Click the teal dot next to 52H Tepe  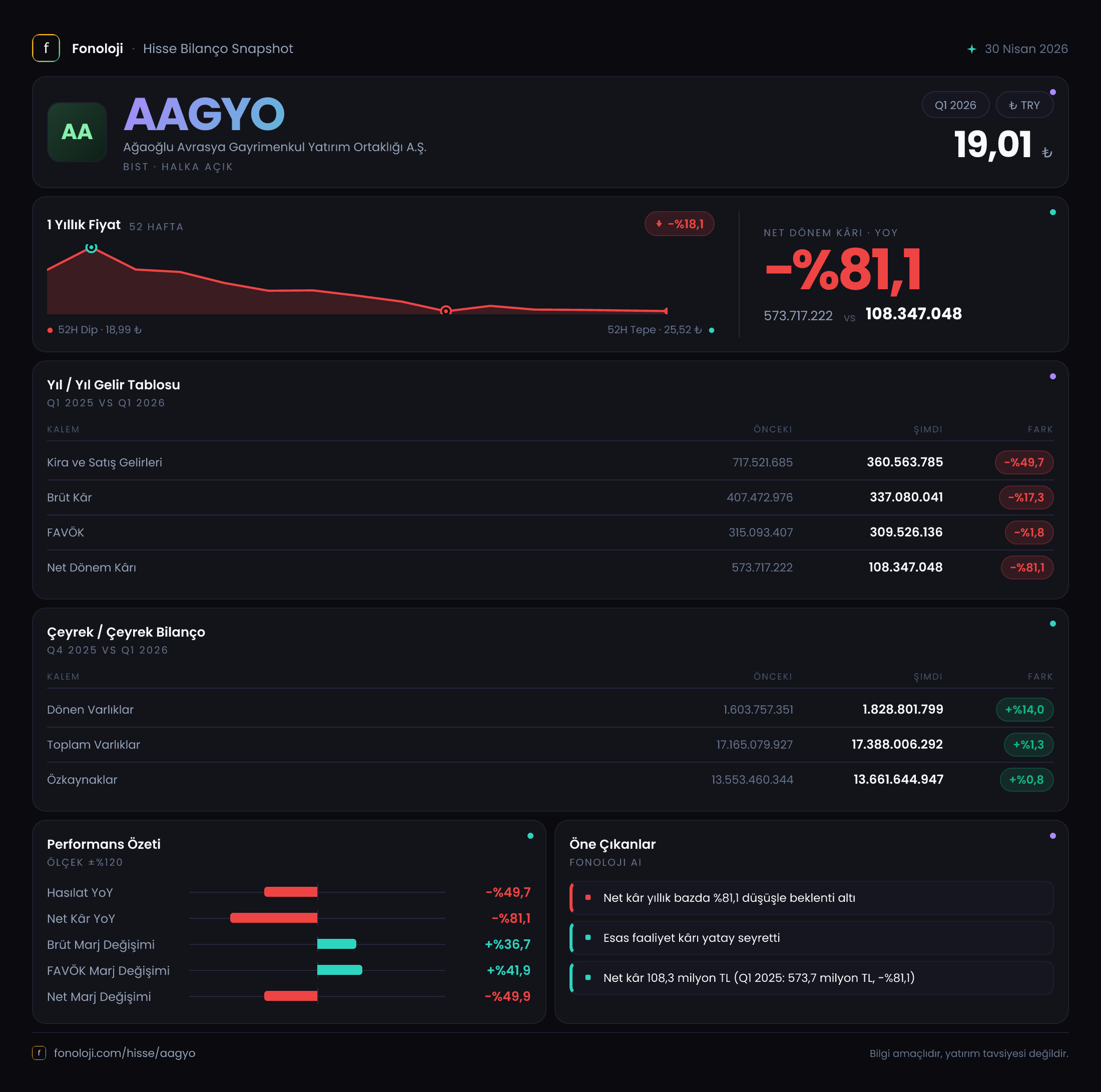(x=711, y=330)
